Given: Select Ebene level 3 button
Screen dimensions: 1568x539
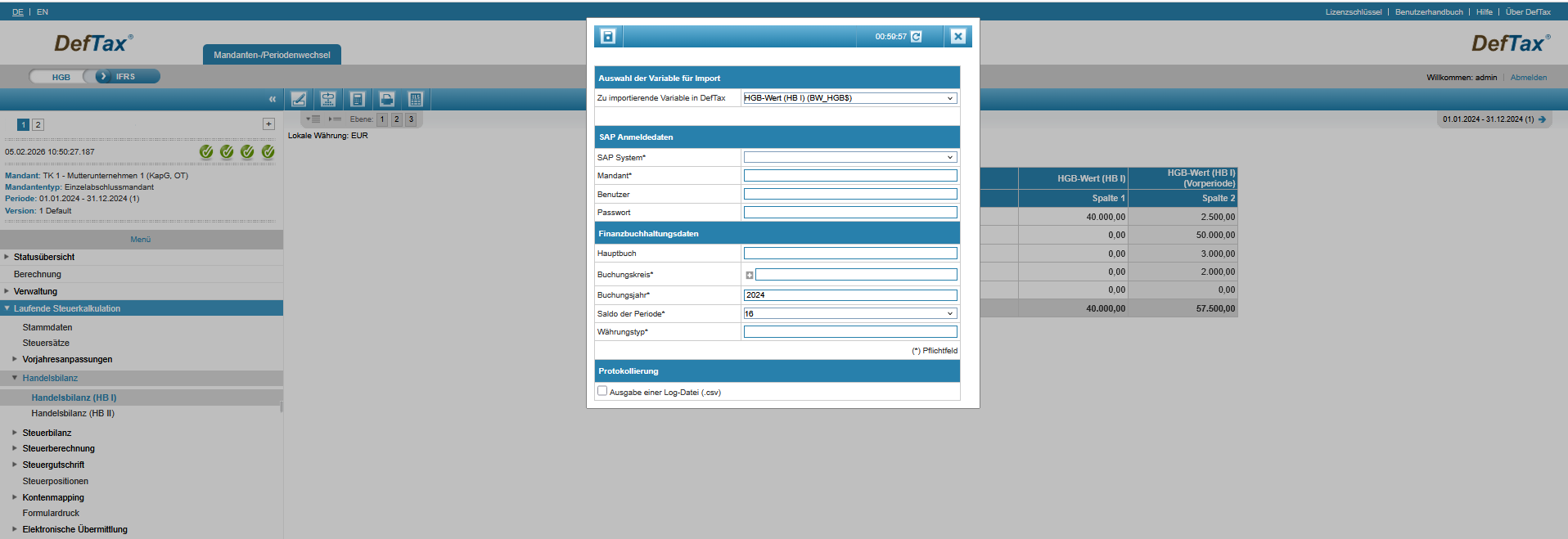Looking at the screenshot, I should (x=411, y=119).
